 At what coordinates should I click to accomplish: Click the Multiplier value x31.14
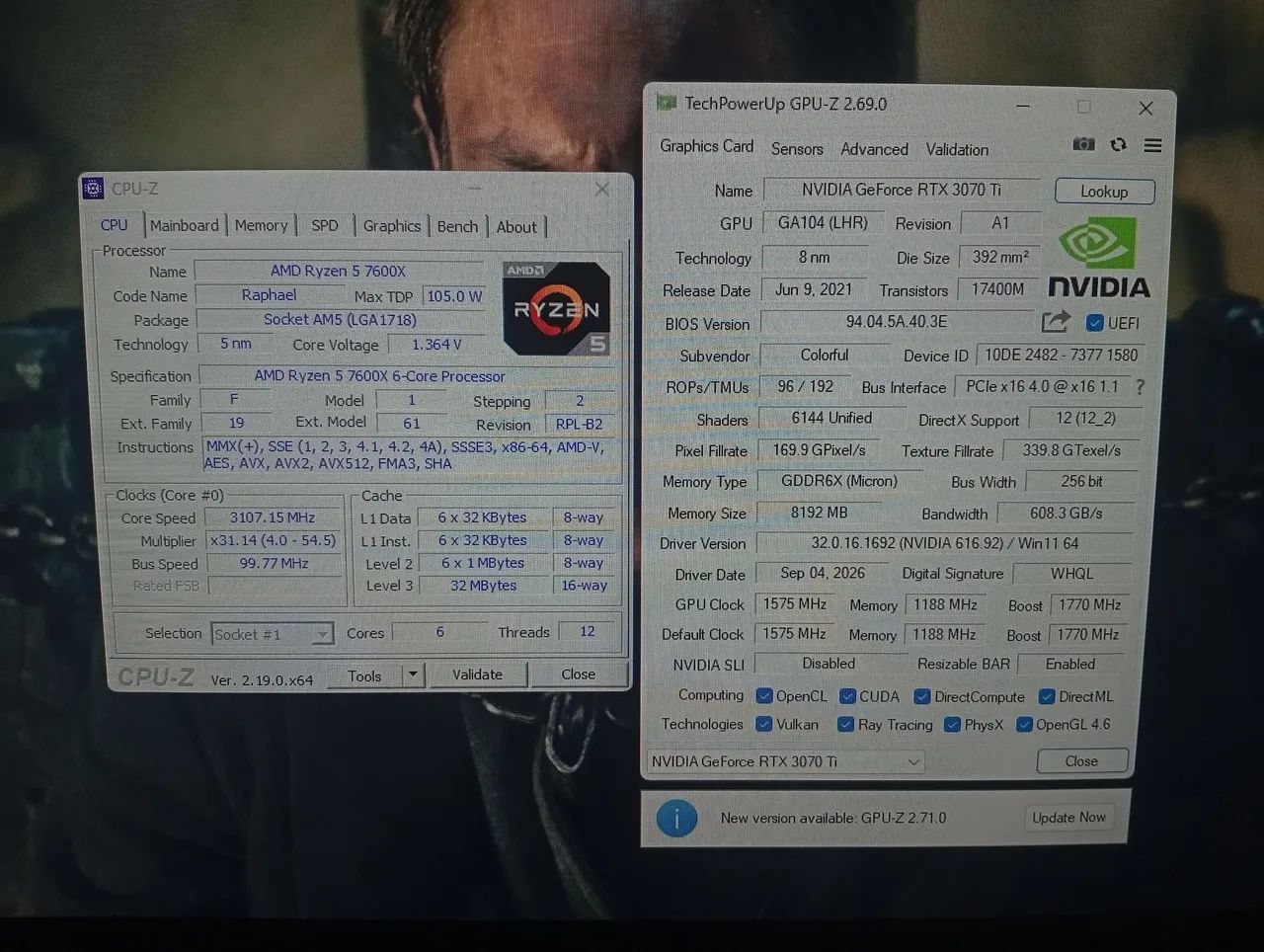coord(273,540)
